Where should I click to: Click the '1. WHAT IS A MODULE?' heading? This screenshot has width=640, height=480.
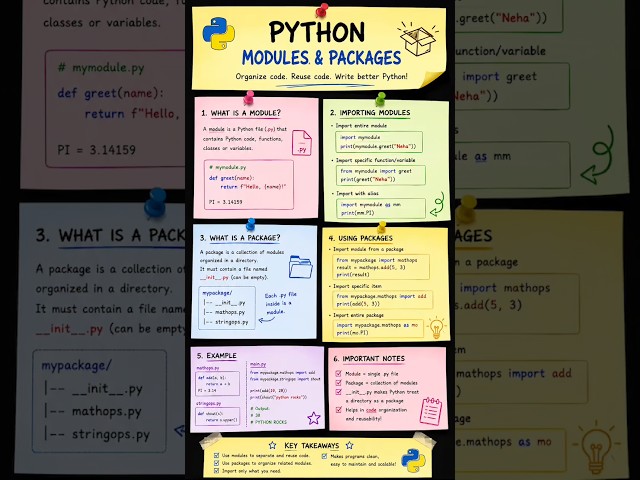click(241, 113)
